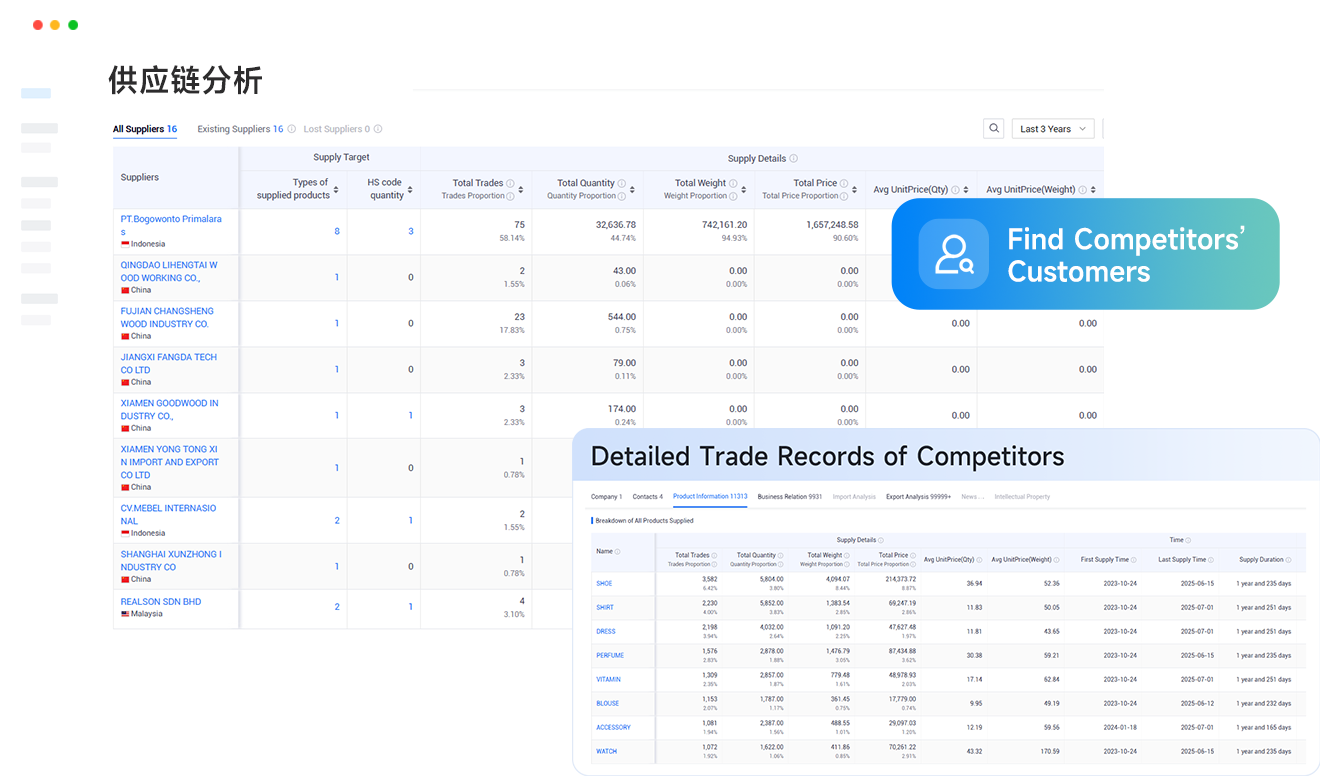Click the red macOS close dot

(38, 25)
